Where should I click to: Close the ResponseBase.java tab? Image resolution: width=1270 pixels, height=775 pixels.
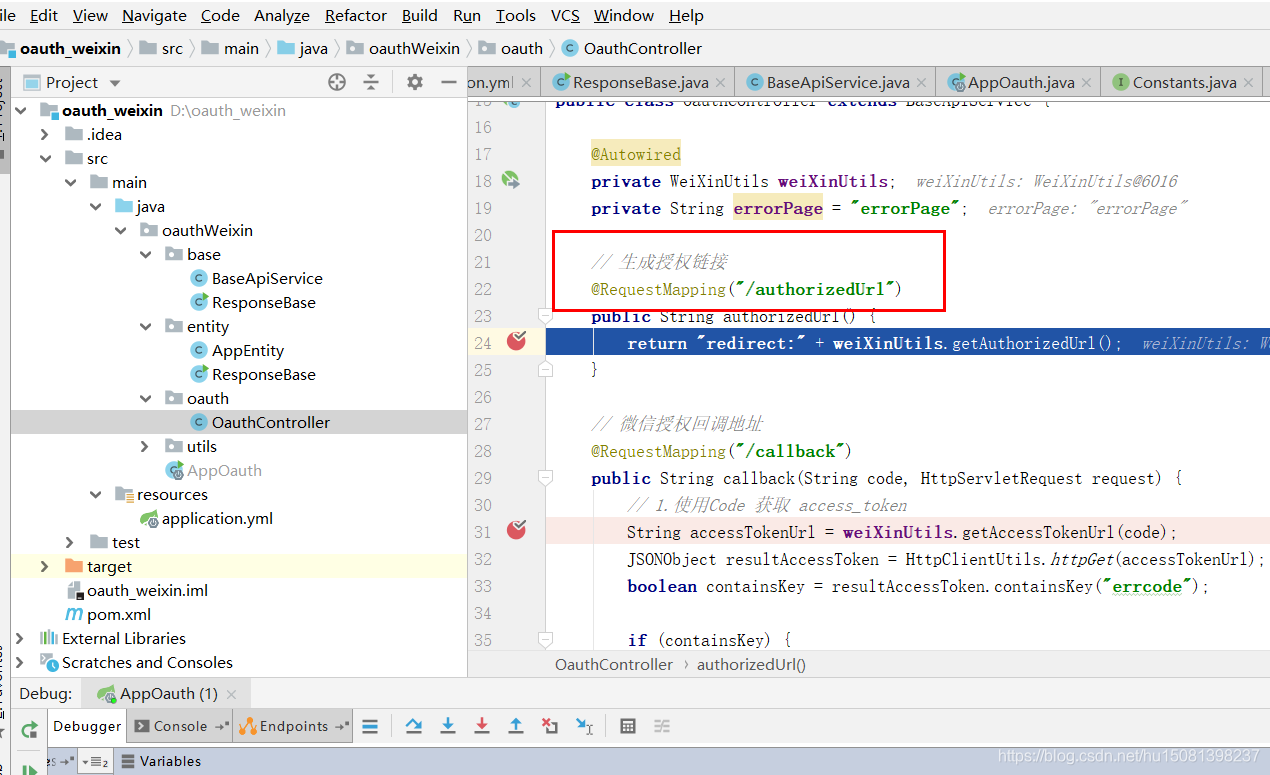click(x=722, y=83)
